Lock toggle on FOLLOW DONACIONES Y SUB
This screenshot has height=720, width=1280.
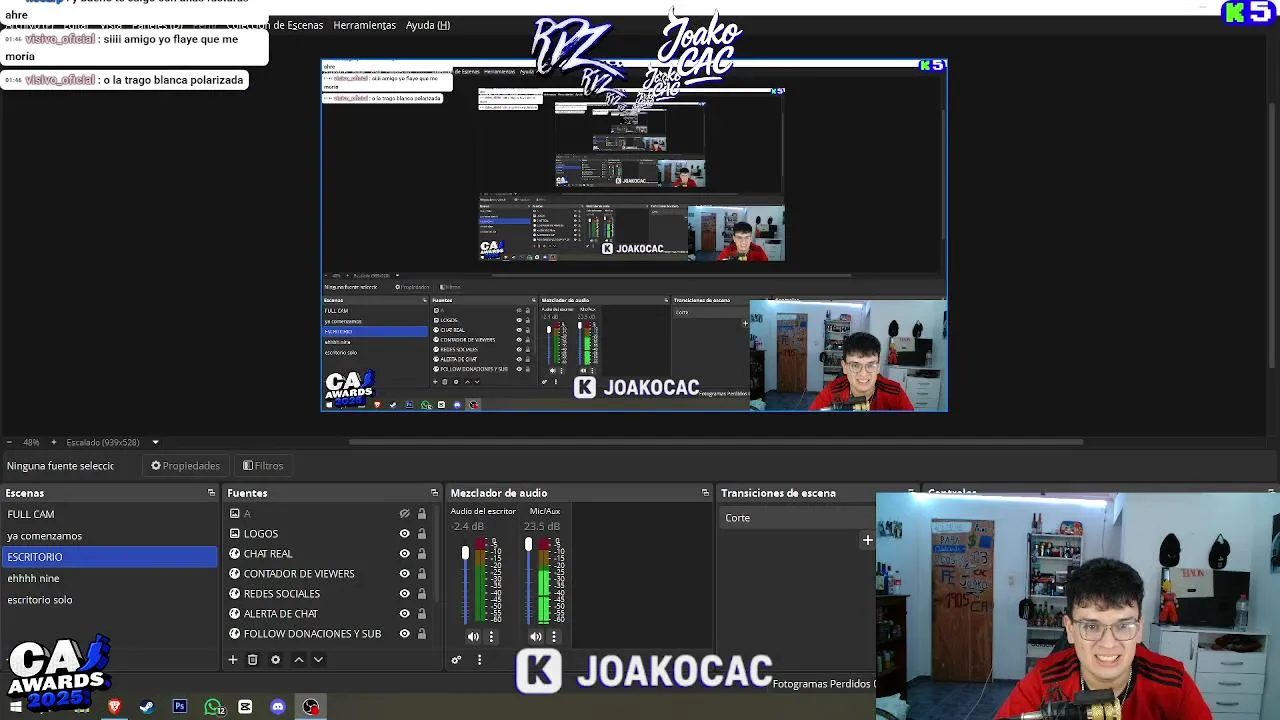point(421,634)
